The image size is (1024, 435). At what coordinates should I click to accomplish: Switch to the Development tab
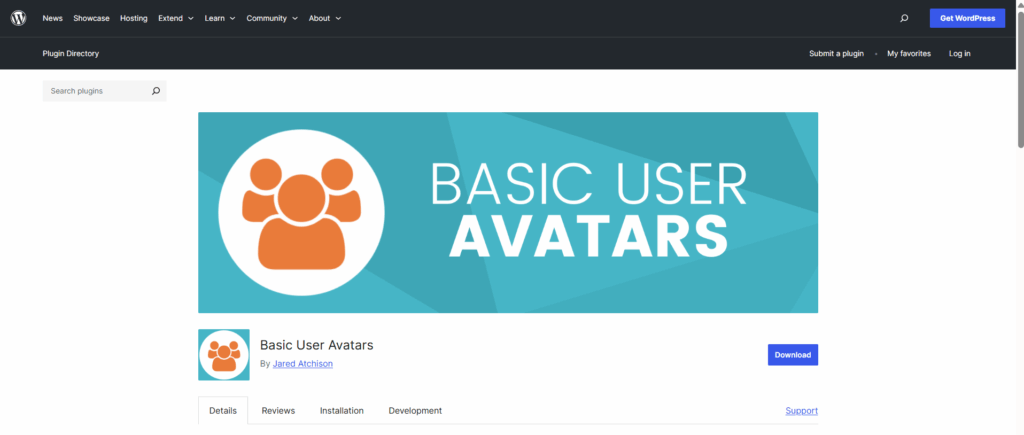tap(415, 411)
